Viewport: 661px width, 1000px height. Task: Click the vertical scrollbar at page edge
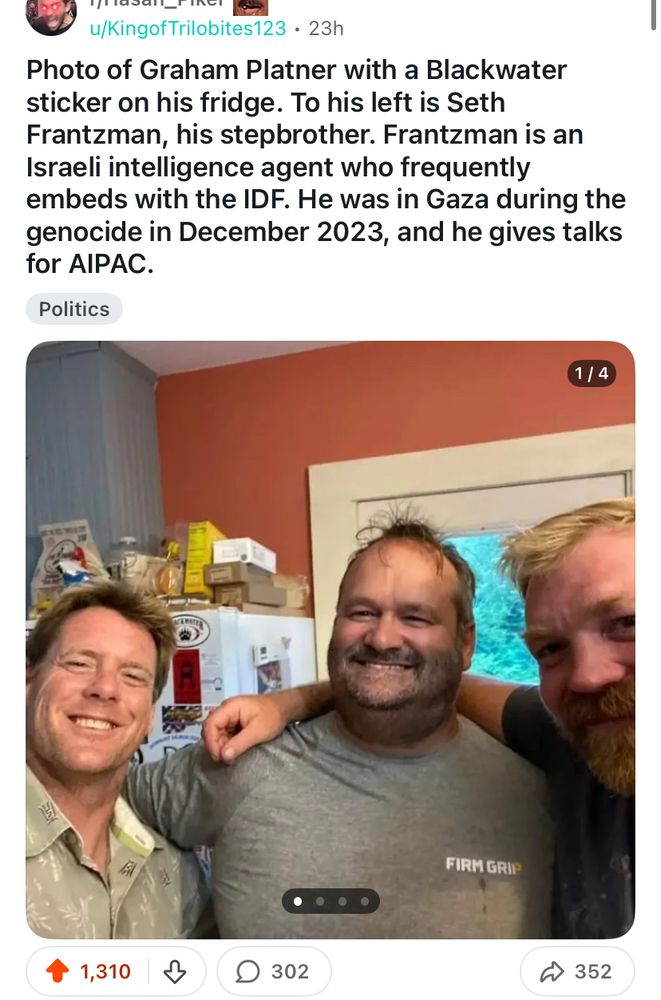click(x=653, y=15)
